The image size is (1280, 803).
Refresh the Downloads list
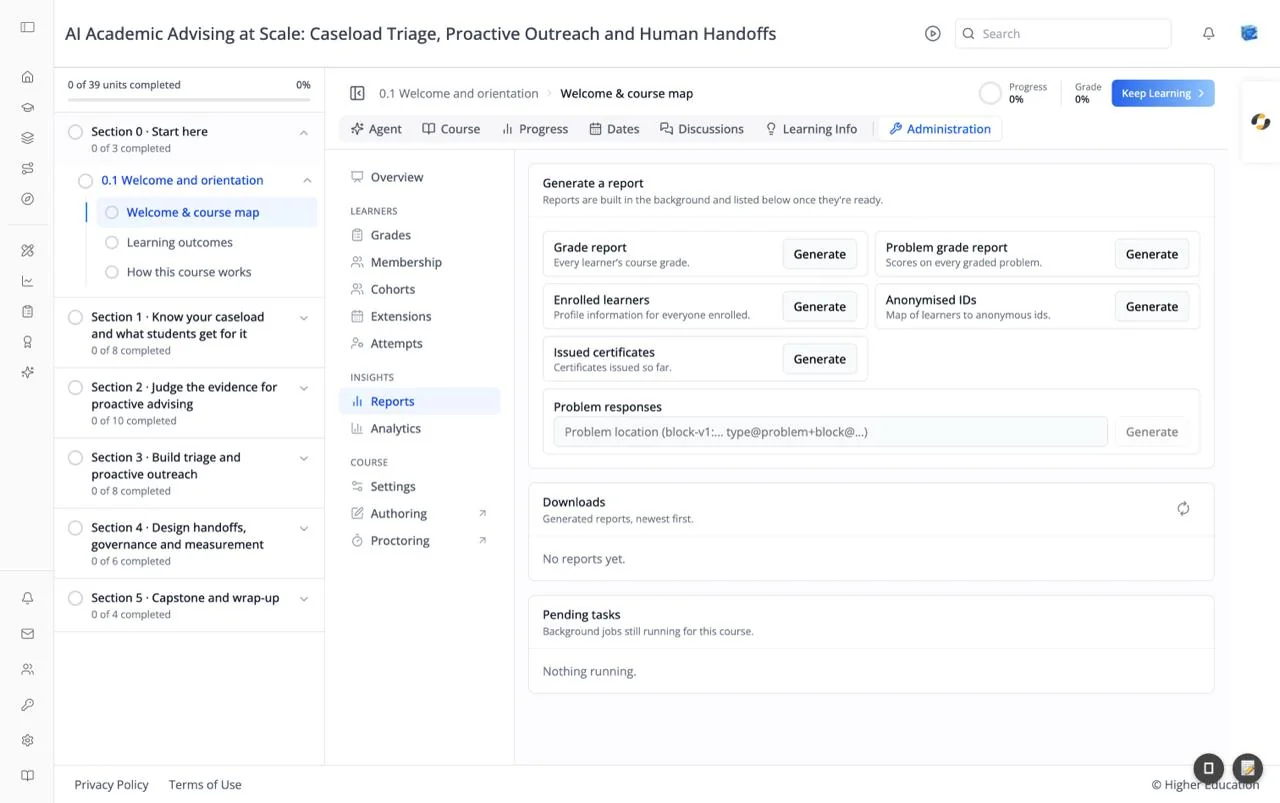(1183, 508)
